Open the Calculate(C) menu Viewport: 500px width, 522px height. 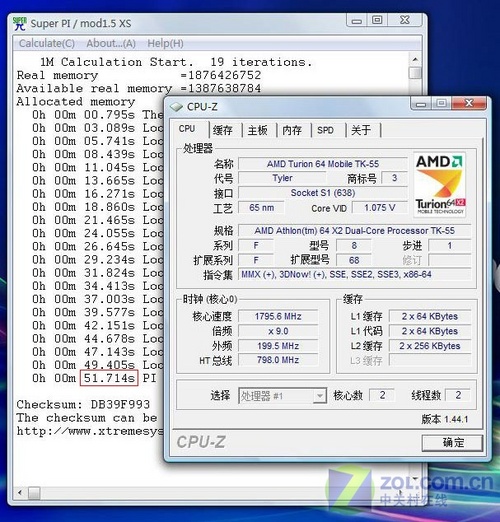tap(47, 43)
